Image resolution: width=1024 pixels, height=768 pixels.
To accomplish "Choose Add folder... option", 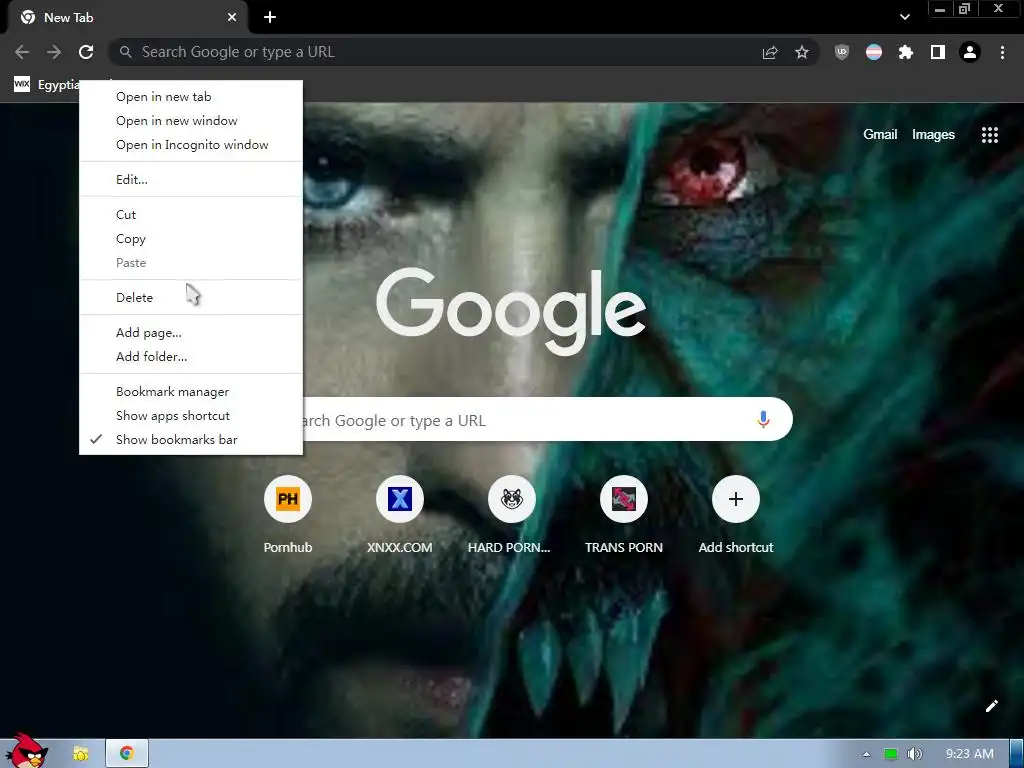I will [x=191, y=357].
